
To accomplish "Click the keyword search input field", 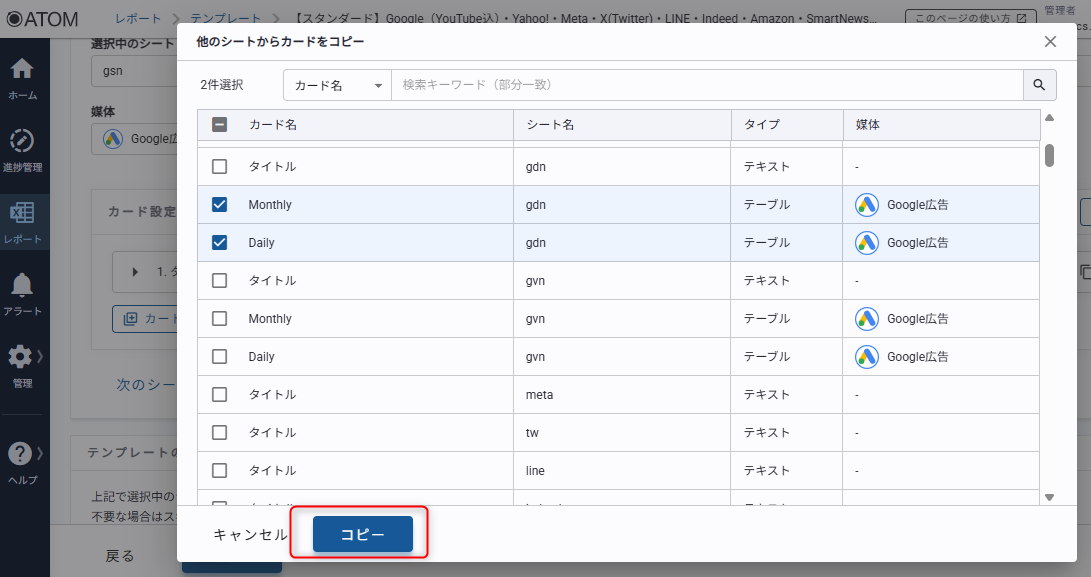I will [705, 85].
